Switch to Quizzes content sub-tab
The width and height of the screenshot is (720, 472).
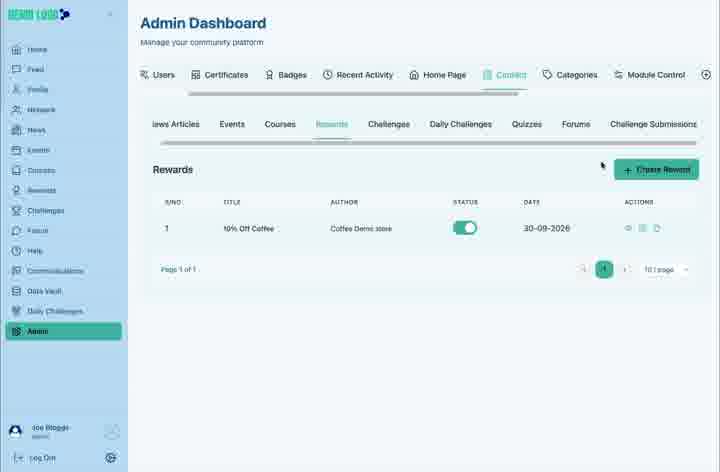[x=527, y=124]
